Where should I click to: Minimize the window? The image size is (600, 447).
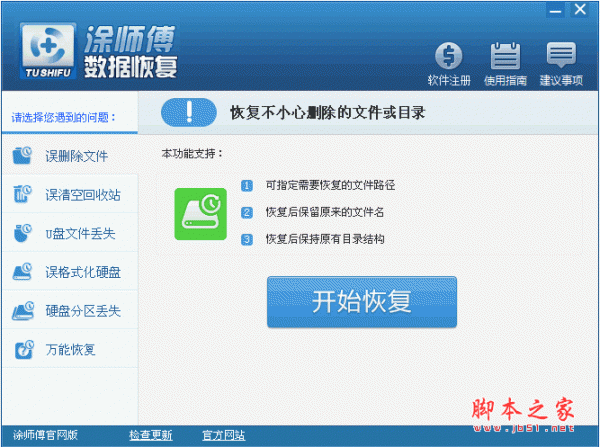[x=555, y=10]
